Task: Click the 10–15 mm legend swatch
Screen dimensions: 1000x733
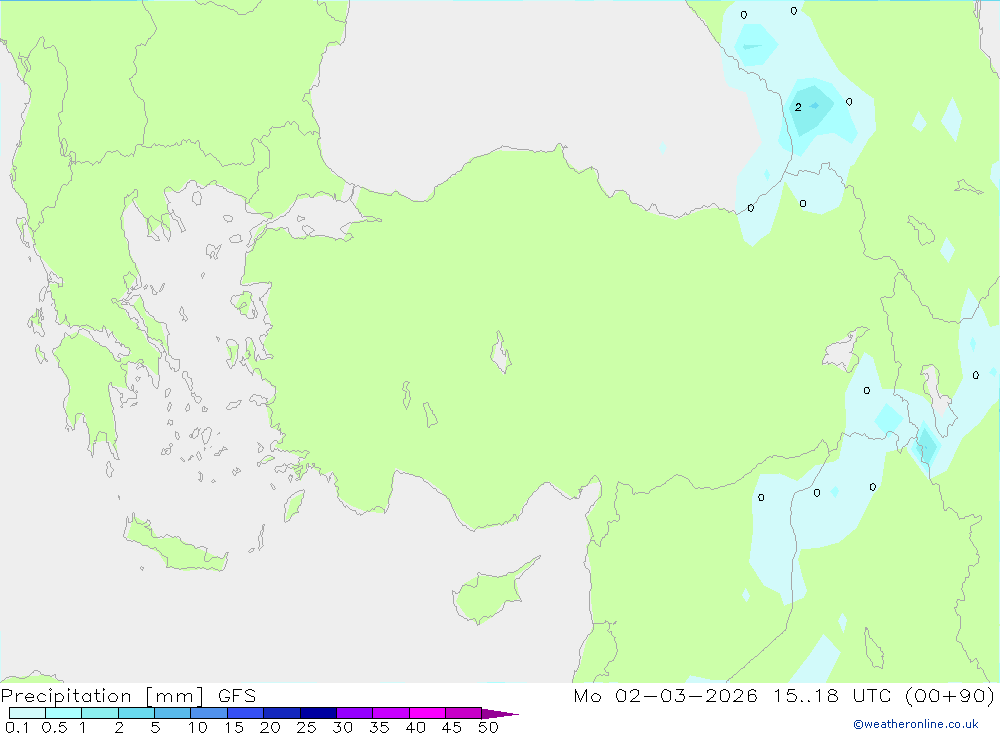Action: coord(209,713)
